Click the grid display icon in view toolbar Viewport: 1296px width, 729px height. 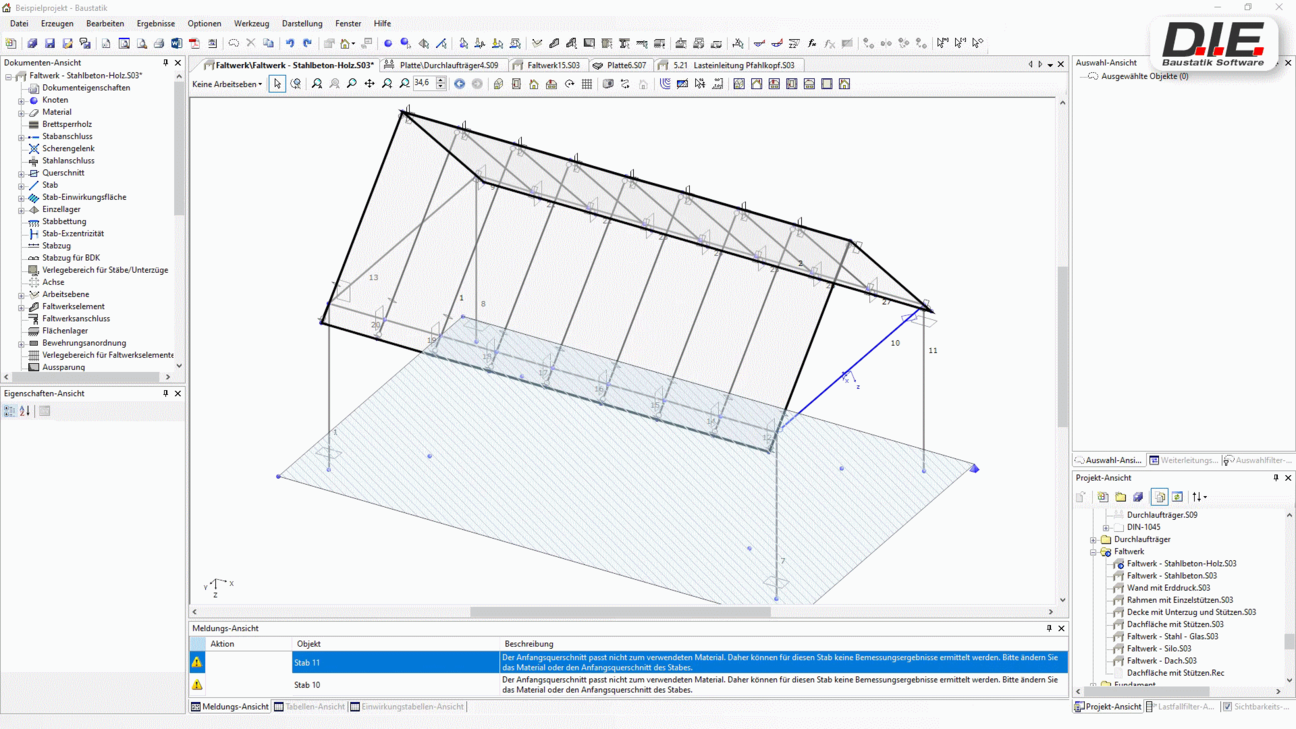pyautogui.click(x=587, y=84)
